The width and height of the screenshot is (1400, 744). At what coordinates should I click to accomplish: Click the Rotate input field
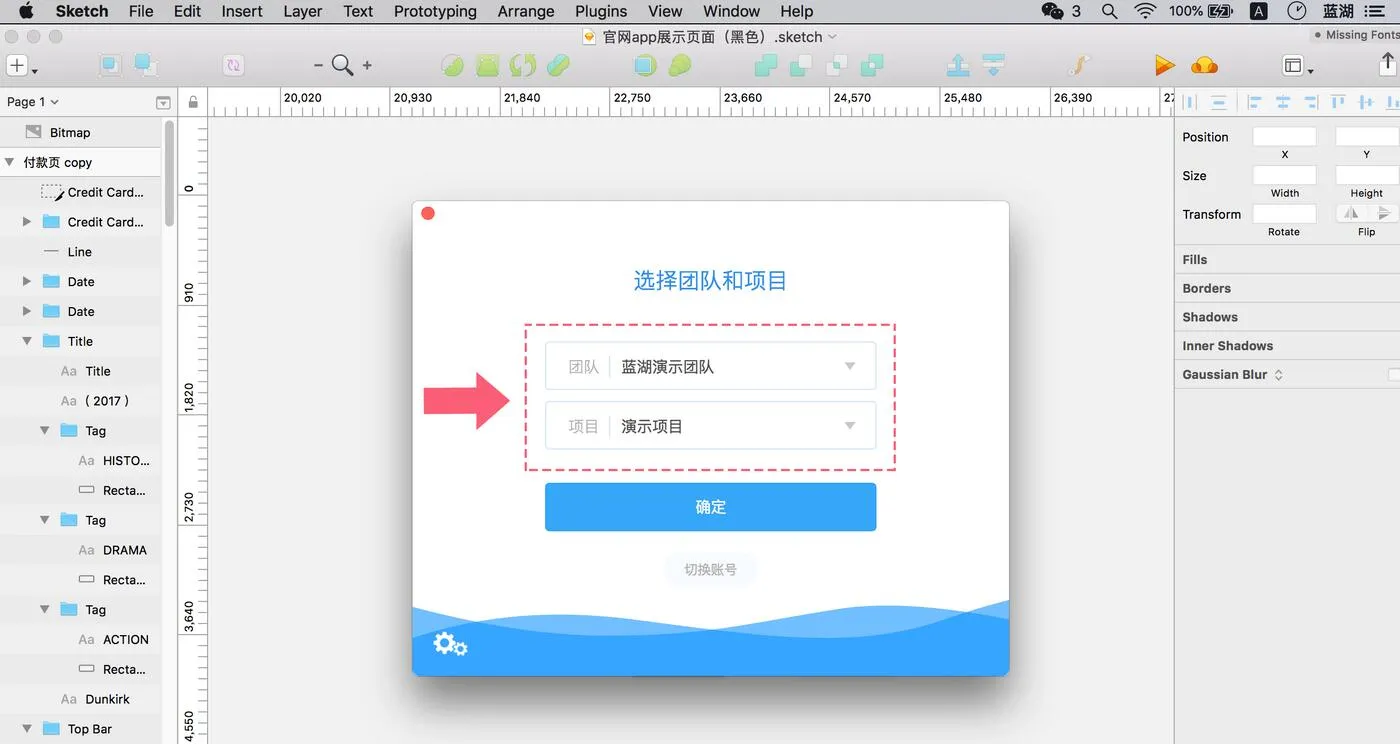pos(1284,213)
